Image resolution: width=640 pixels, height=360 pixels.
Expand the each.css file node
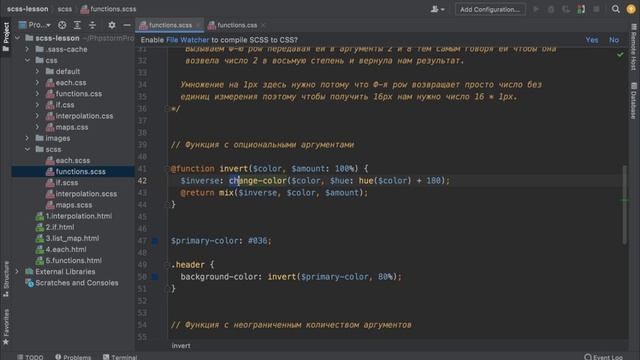(38, 82)
